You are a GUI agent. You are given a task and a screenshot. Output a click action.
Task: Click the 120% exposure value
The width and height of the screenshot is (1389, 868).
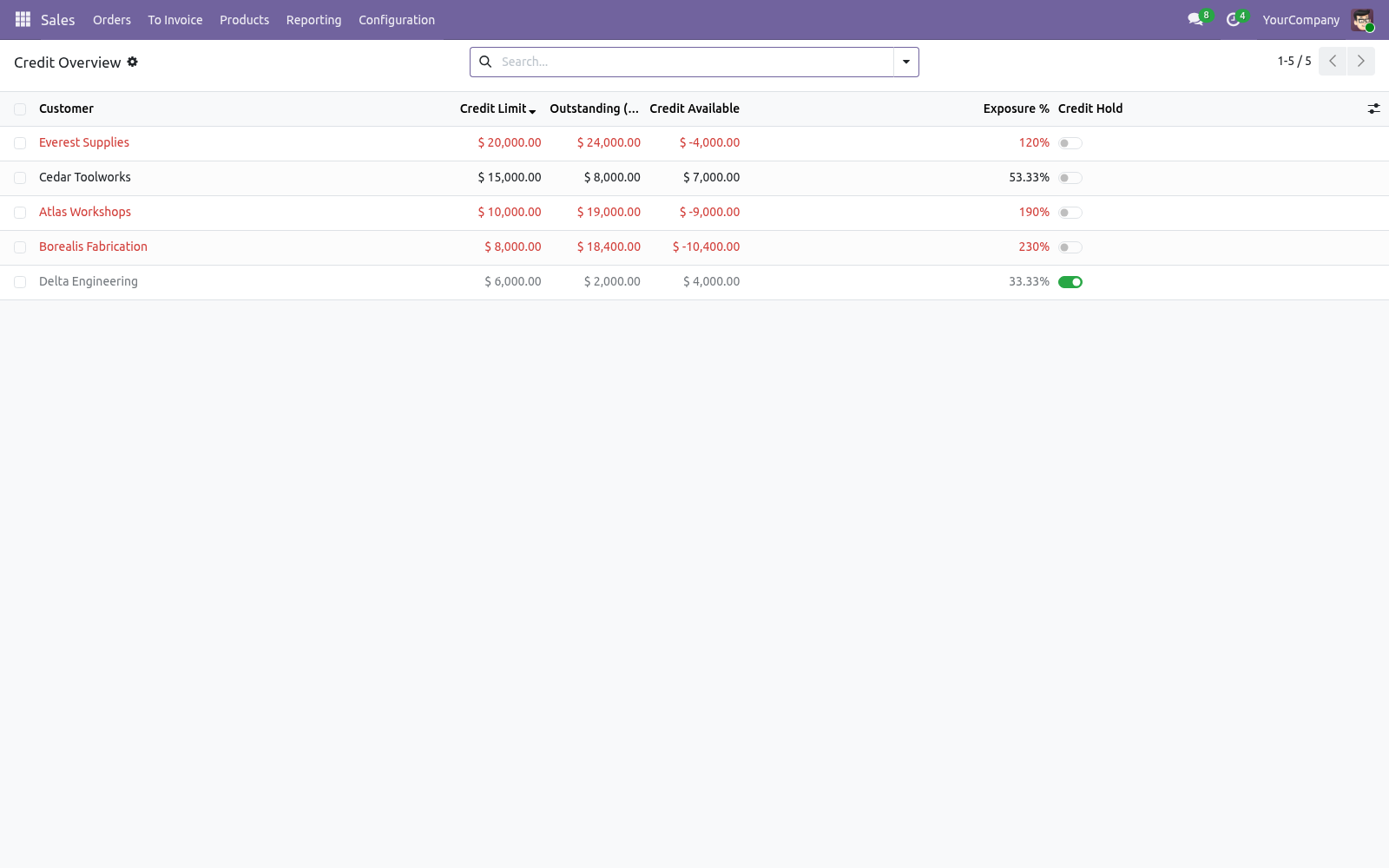pos(1034,142)
